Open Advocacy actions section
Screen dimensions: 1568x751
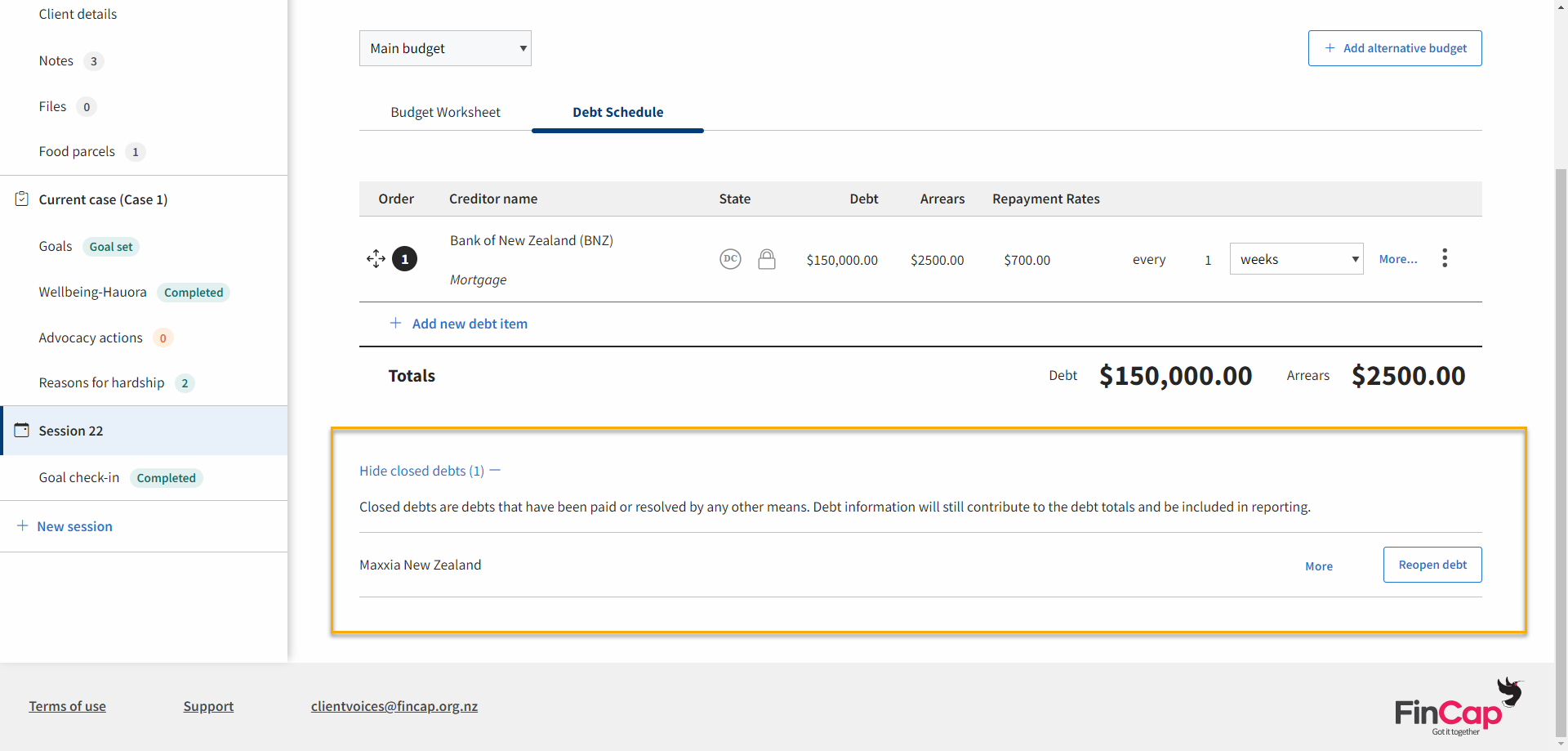[x=91, y=338]
